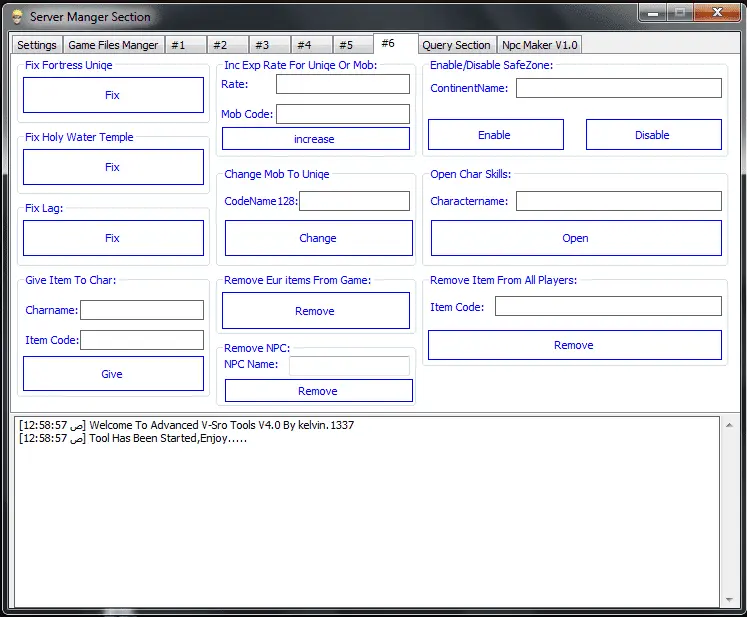Focus the Mob Code input field
Screen dimensions: 747x617
(x=343, y=114)
